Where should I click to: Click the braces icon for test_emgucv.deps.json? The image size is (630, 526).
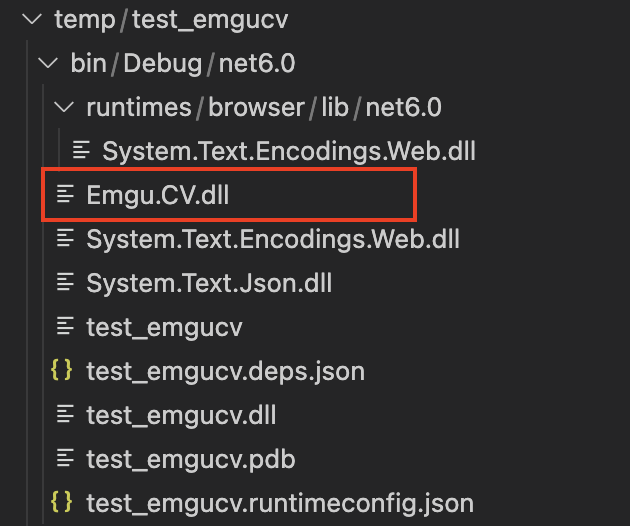(x=61, y=370)
